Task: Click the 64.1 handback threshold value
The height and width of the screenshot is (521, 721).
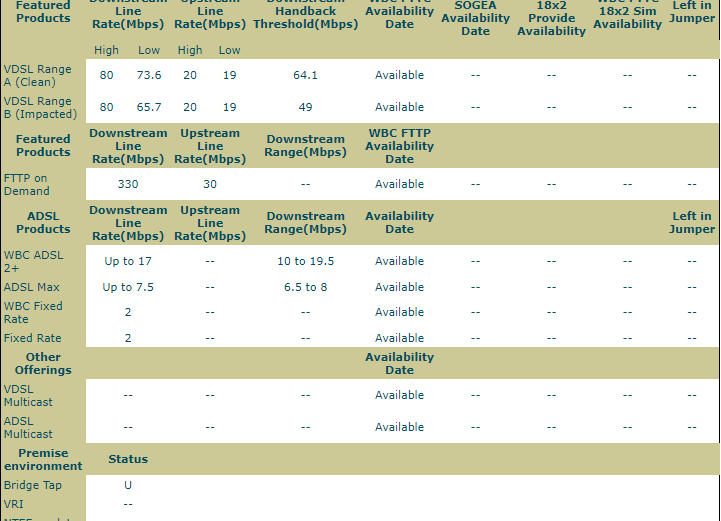Action: (305, 75)
